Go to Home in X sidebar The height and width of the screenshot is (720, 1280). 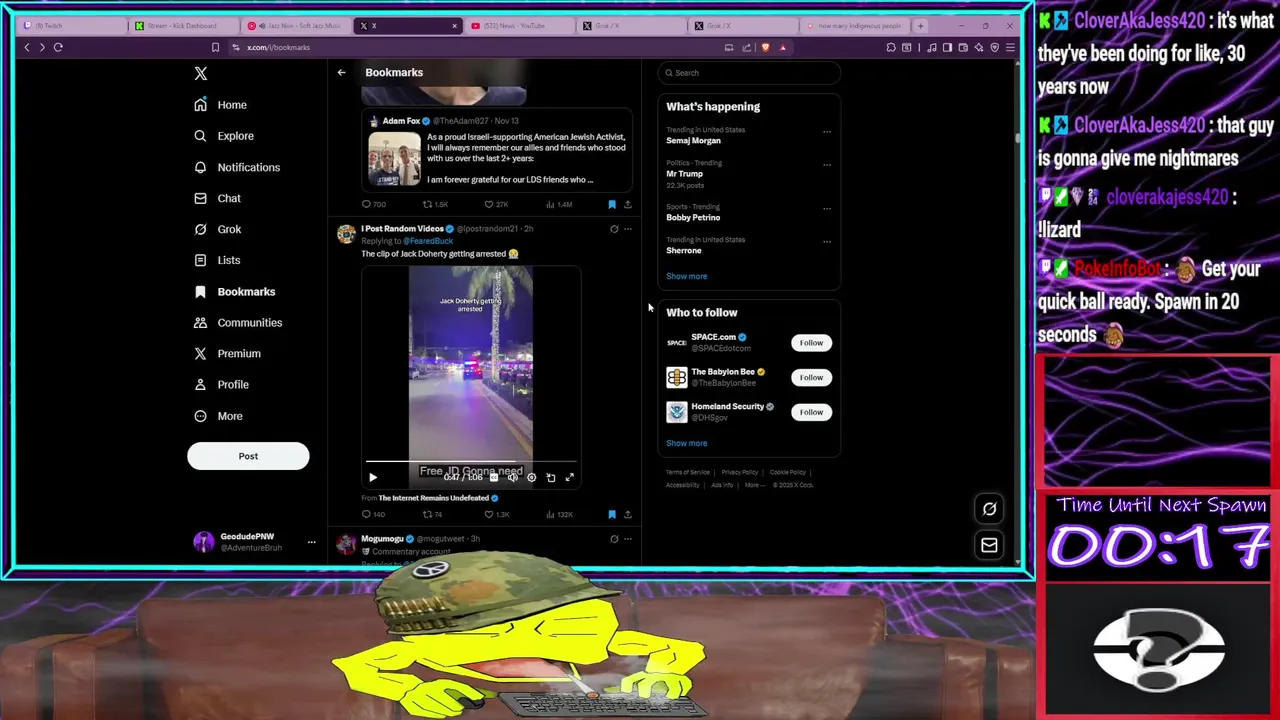click(220, 105)
